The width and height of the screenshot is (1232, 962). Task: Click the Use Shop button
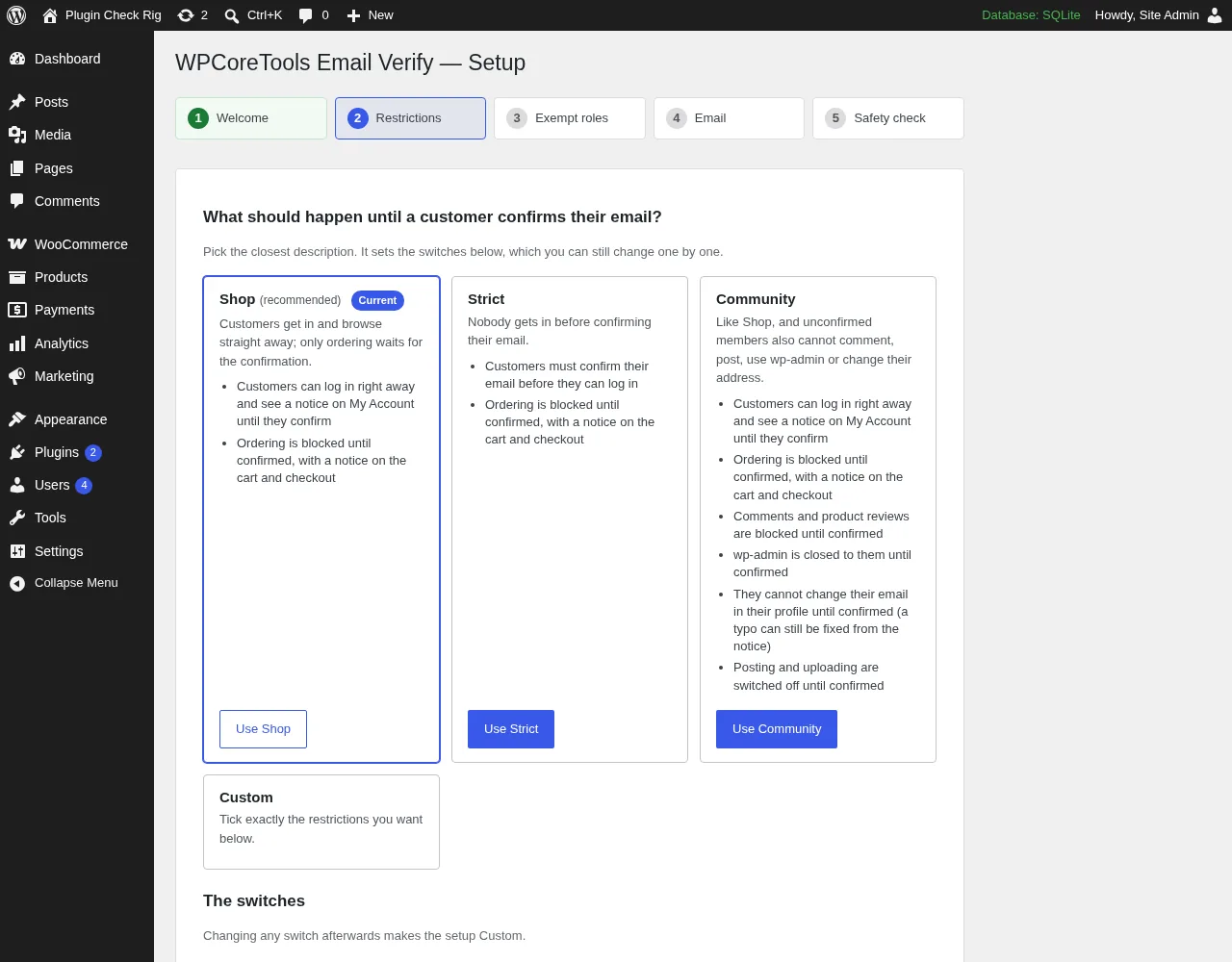tap(263, 729)
